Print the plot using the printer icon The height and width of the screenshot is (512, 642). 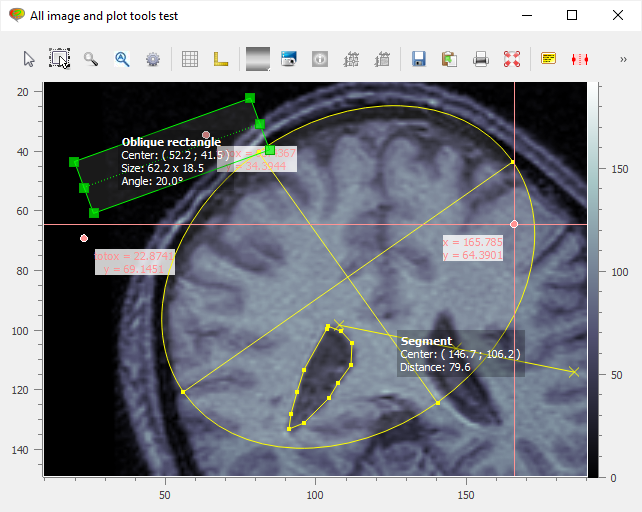pyautogui.click(x=481, y=59)
